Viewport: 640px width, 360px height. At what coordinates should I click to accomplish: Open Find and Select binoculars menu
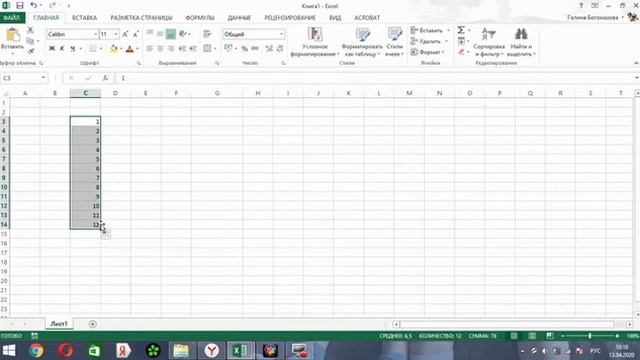coord(521,42)
